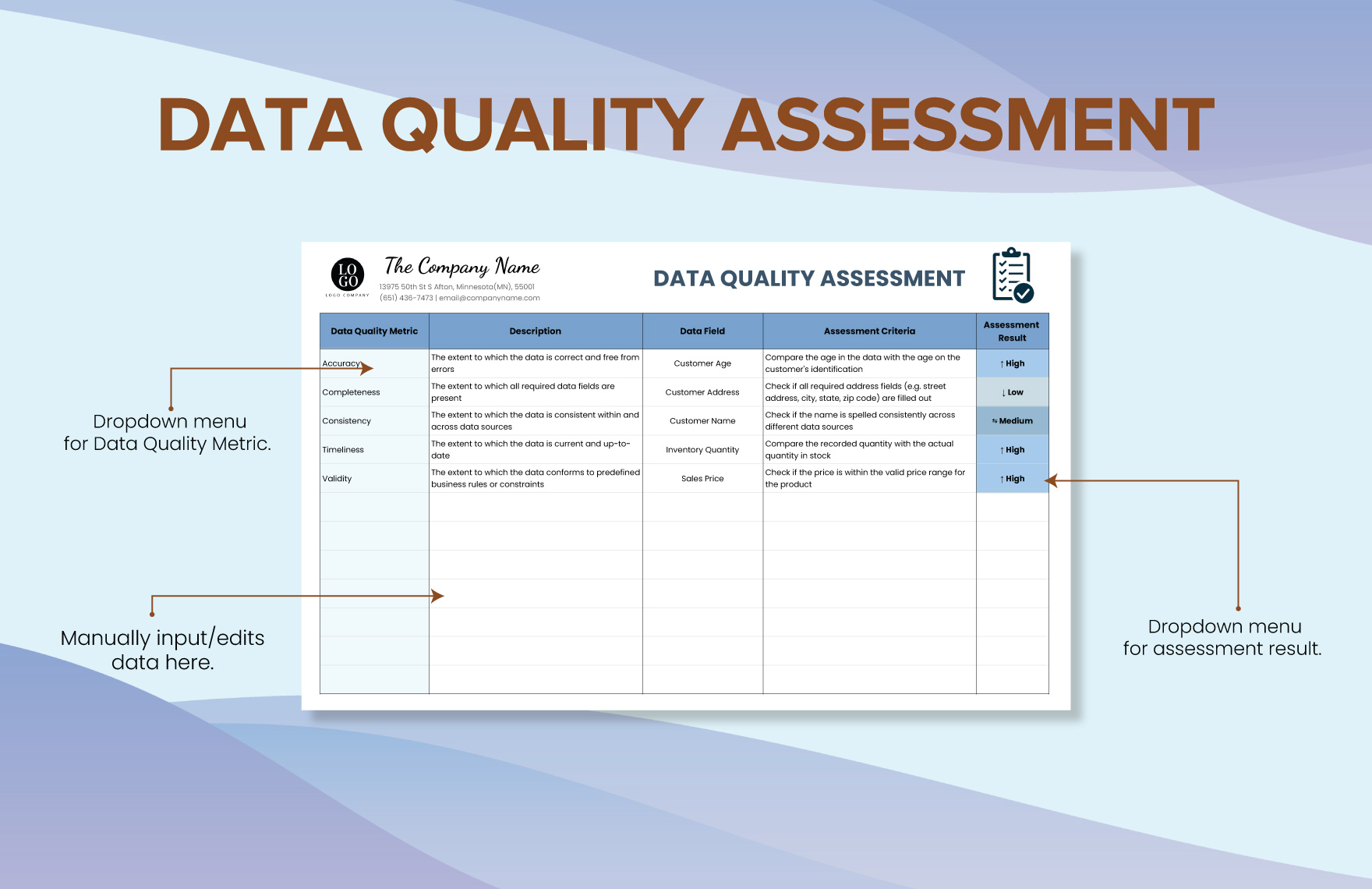1372x889 pixels.
Task: Click the Company Name header text
Action: tap(461, 267)
